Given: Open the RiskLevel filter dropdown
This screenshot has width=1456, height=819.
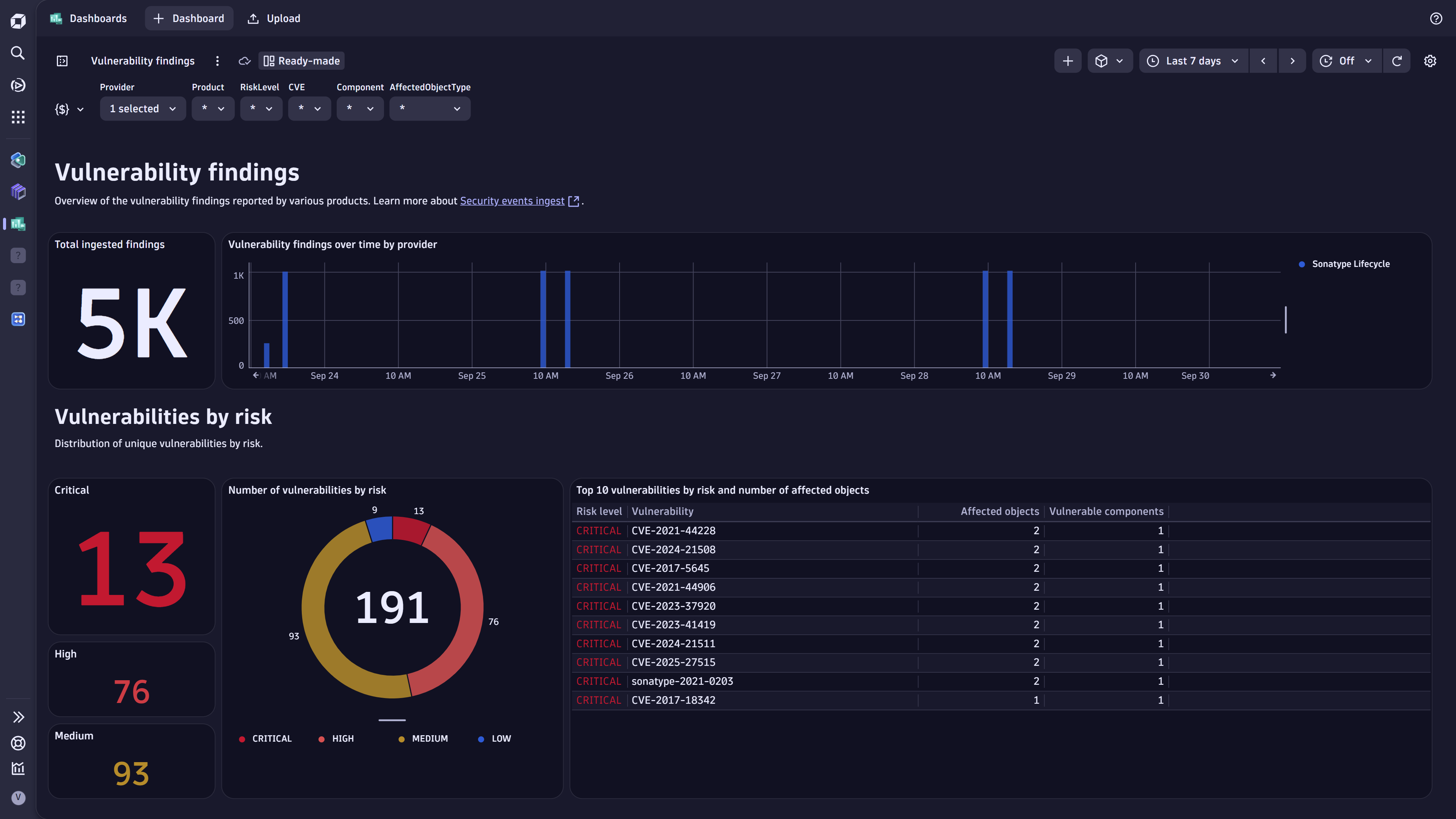Looking at the screenshot, I should coord(261,108).
